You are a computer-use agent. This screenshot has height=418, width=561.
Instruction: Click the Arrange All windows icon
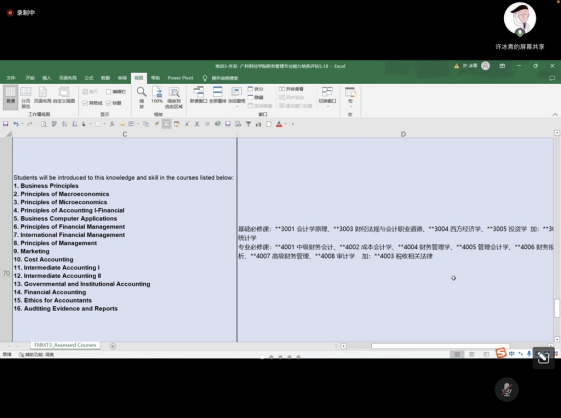click(x=218, y=95)
